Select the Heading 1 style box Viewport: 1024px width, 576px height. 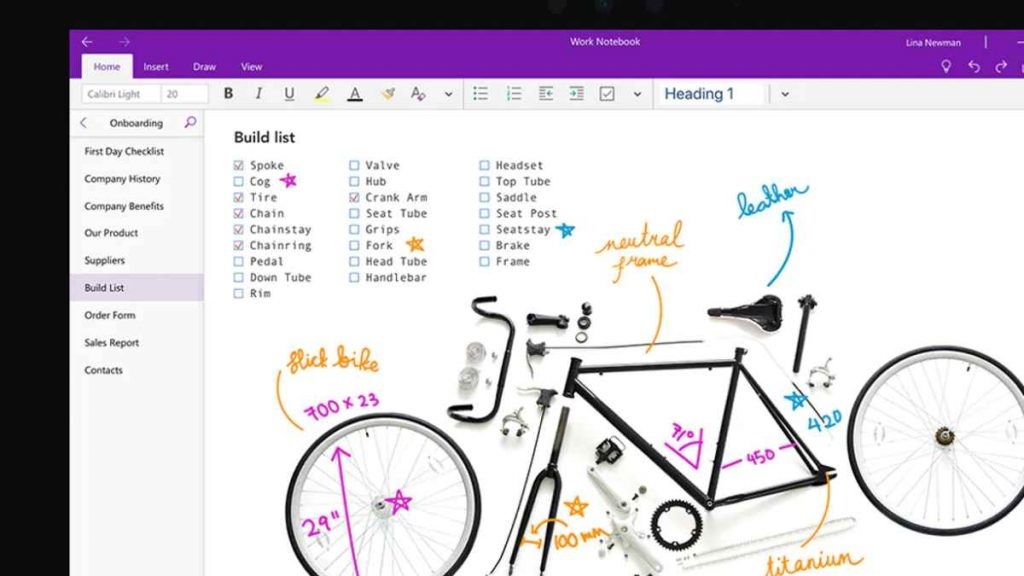[x=711, y=94]
